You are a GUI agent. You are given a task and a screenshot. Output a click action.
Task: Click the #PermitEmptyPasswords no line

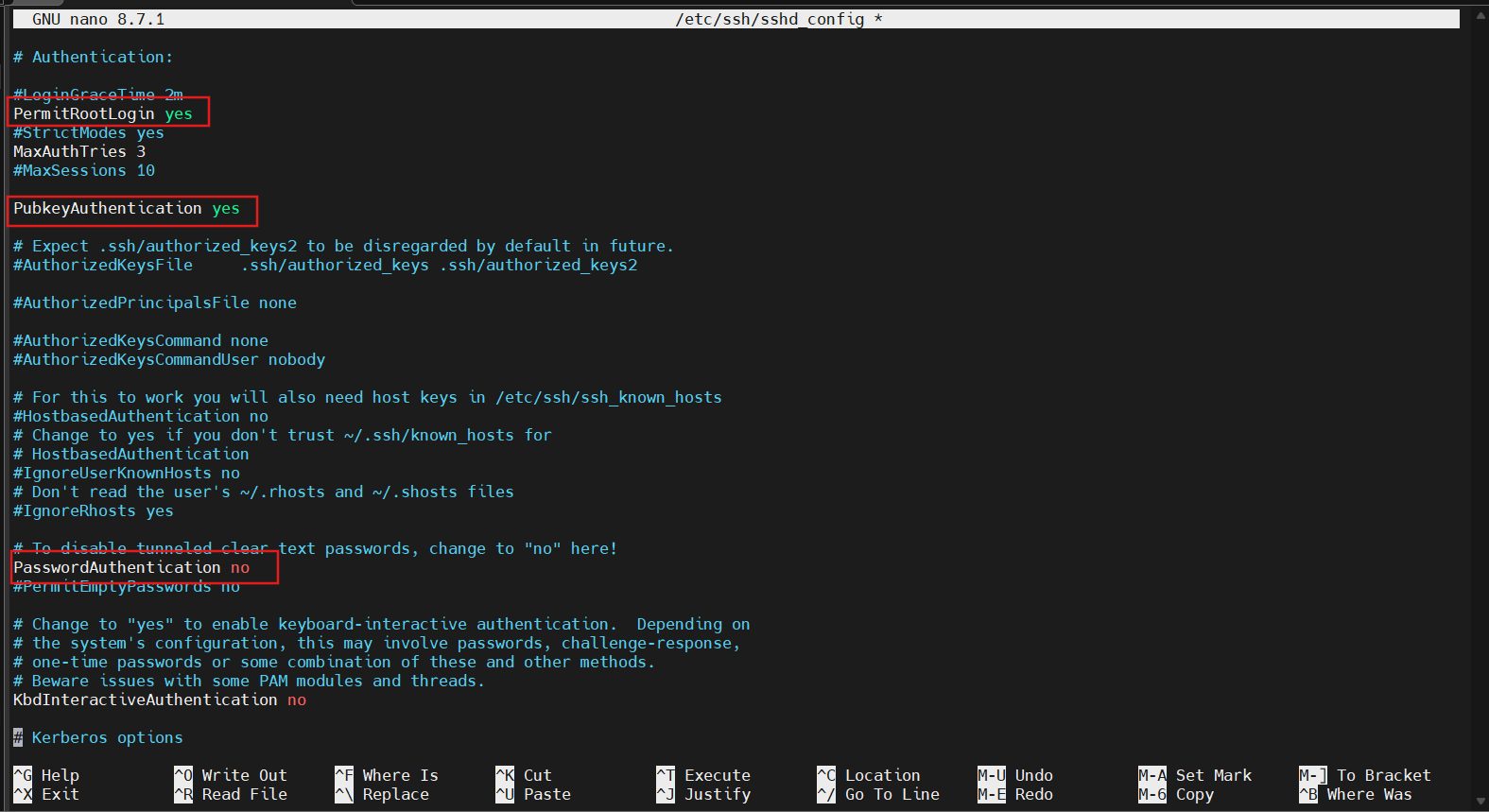click(x=127, y=586)
